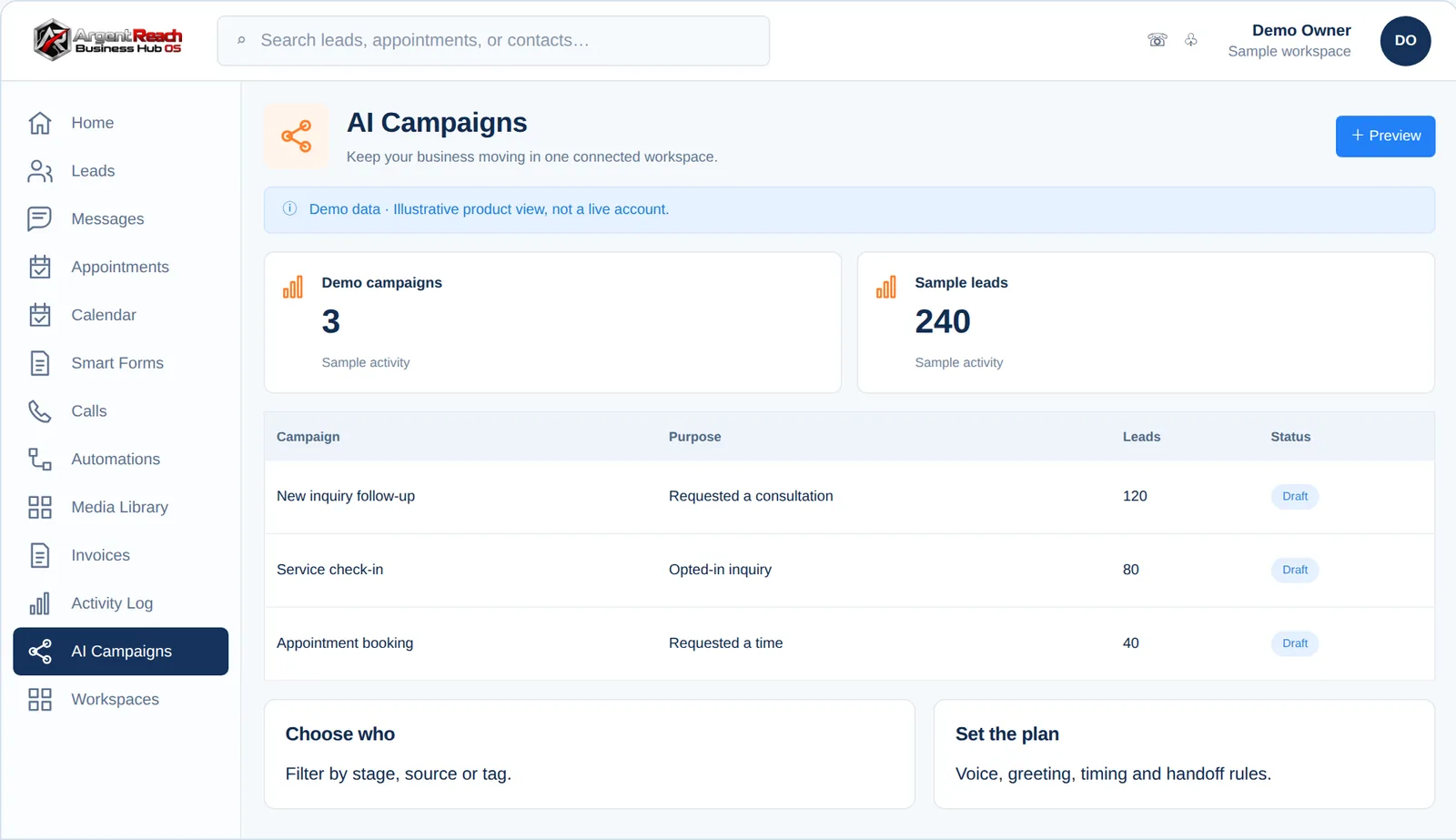Click the Leads column header
This screenshot has width=1456, height=840.
click(x=1141, y=437)
